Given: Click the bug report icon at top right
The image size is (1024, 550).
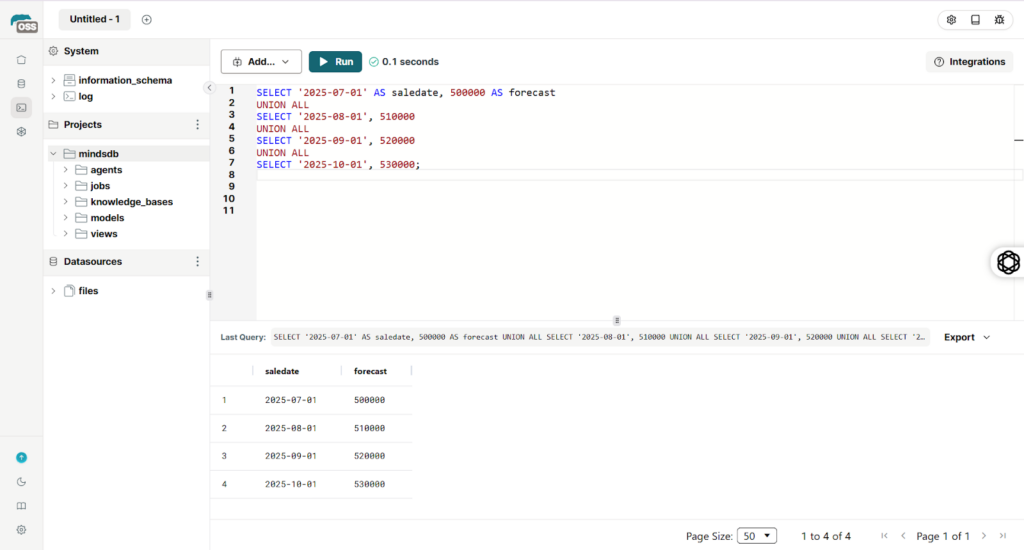Looking at the screenshot, I should 999,20.
